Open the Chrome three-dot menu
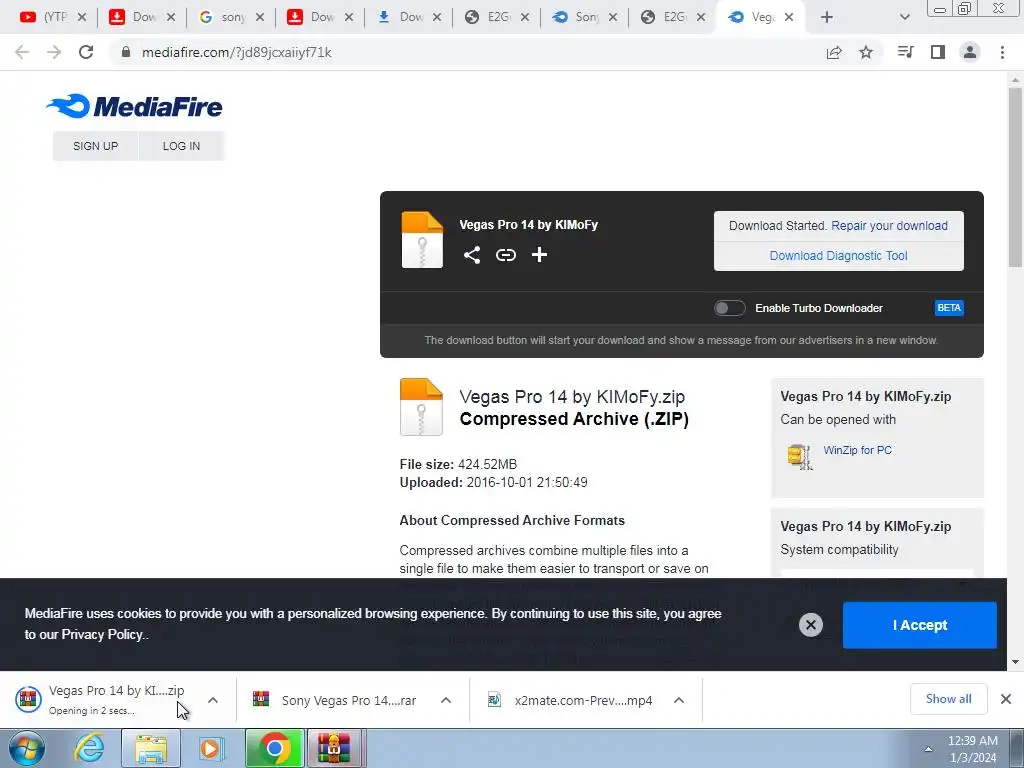1024x768 pixels. 1002,52
